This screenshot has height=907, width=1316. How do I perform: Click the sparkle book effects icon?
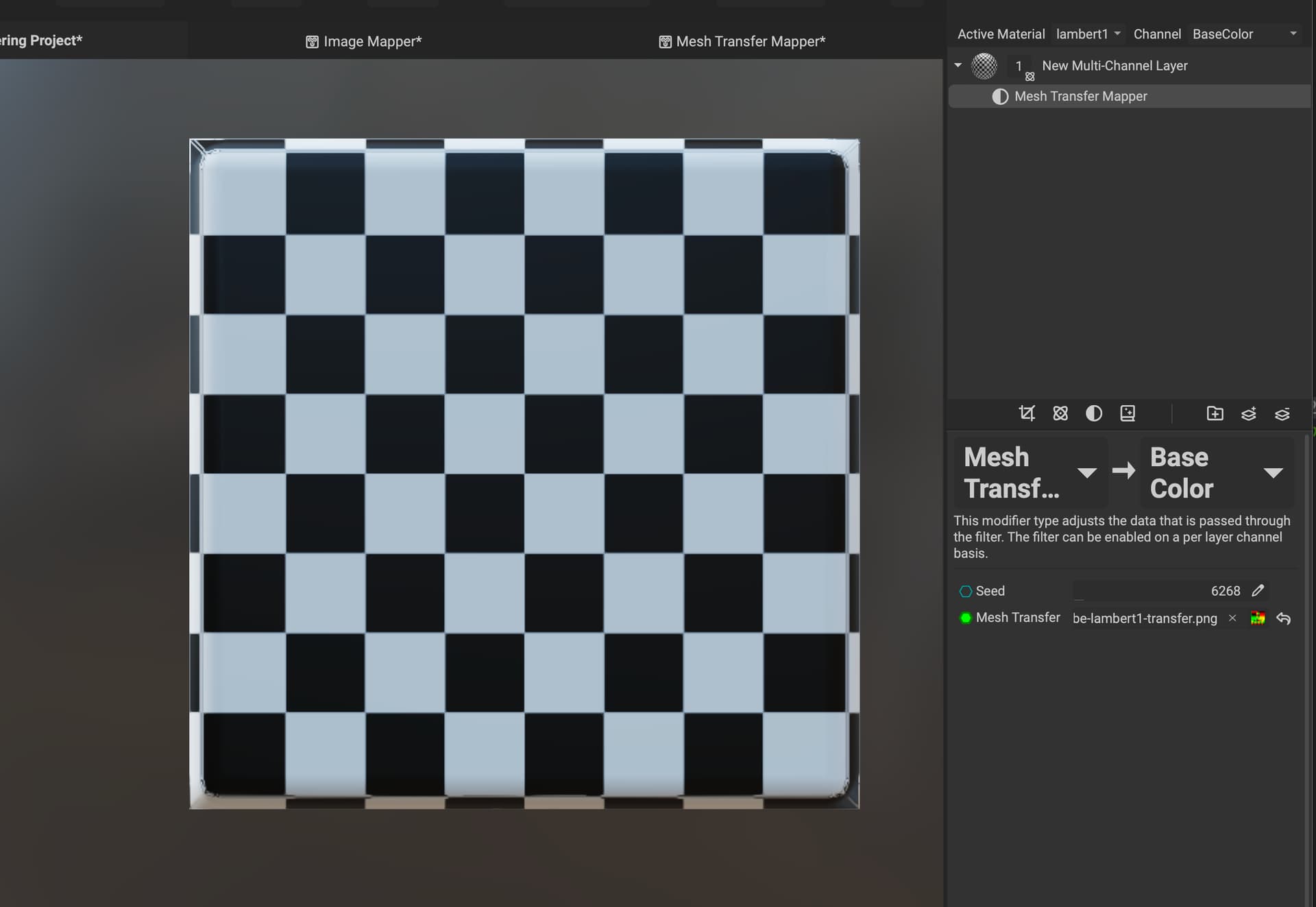pyautogui.click(x=1128, y=413)
